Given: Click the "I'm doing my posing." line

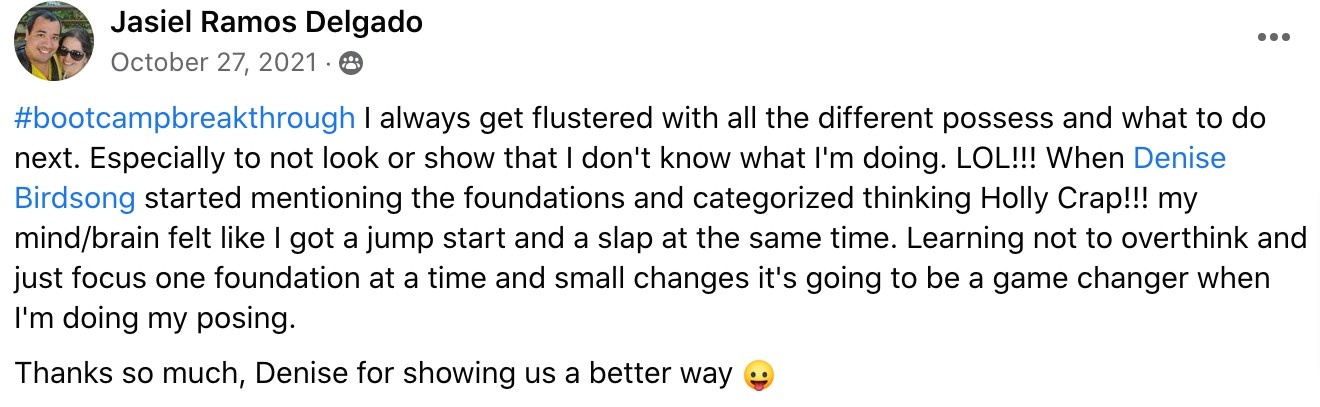Looking at the screenshot, I should click(x=156, y=319).
